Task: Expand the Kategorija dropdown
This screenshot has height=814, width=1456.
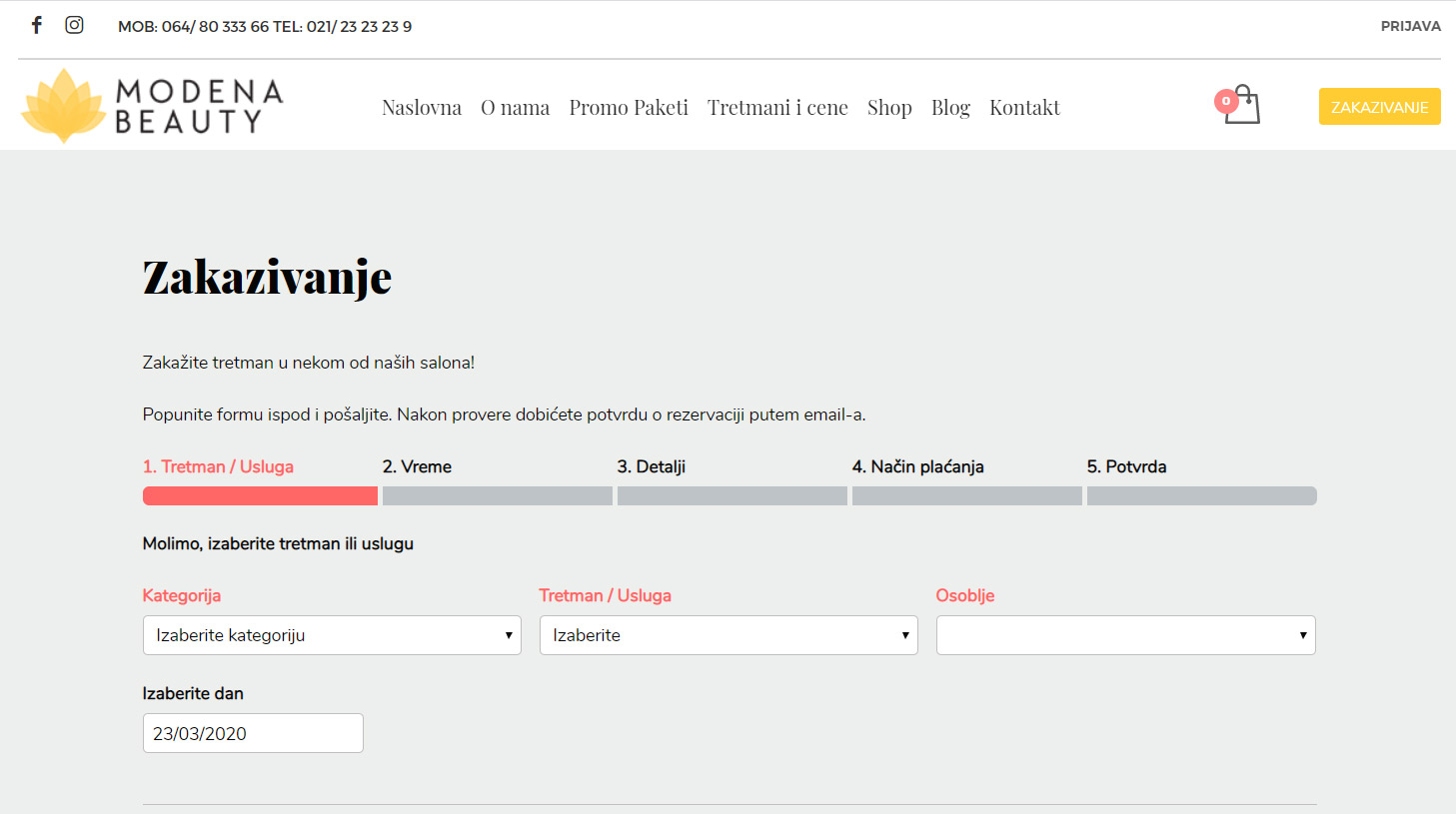Action: 332,635
